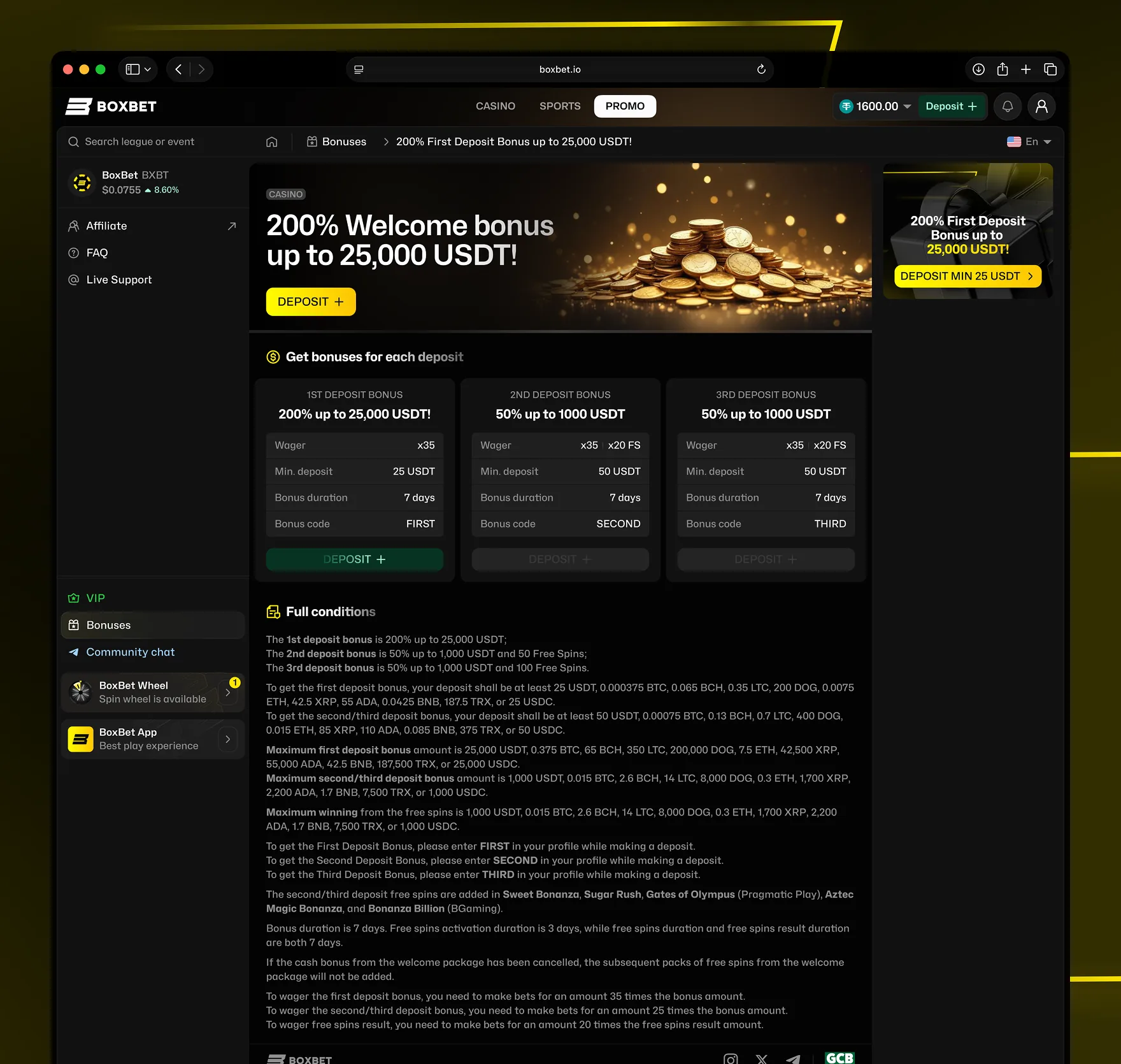Go back with the browser back arrow
1121x1064 pixels.
click(x=178, y=69)
